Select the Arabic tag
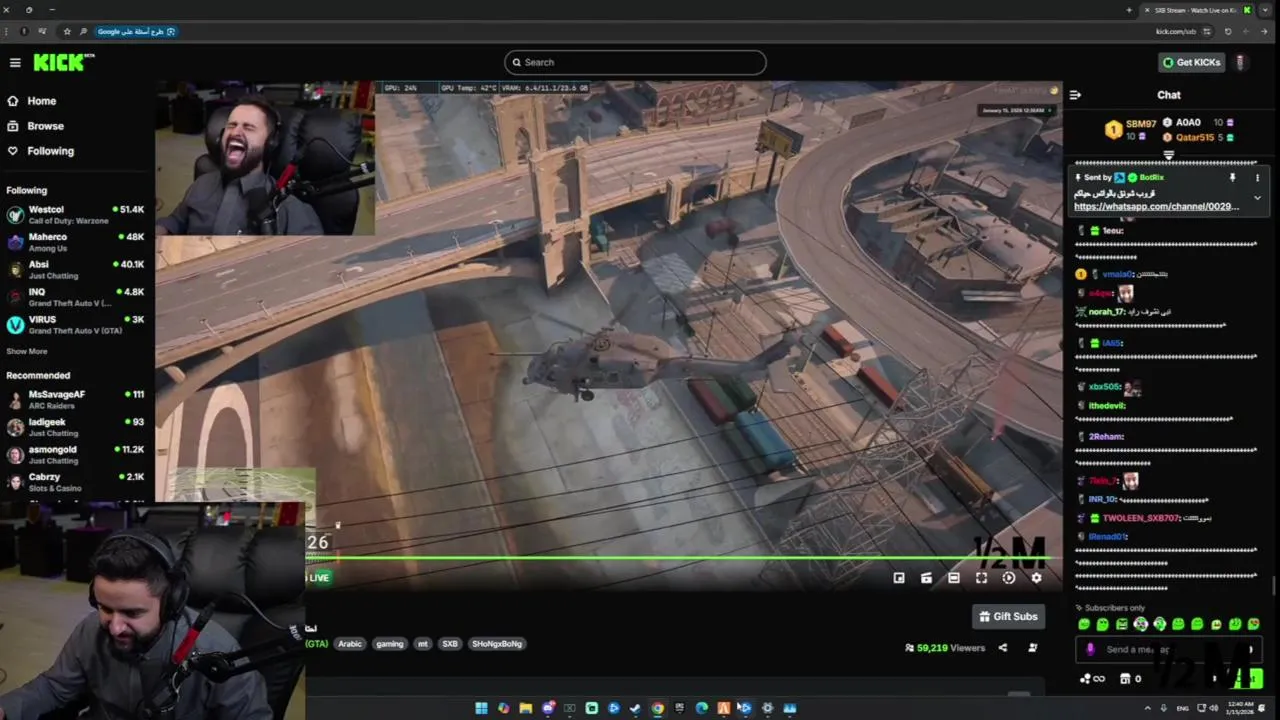The height and width of the screenshot is (720, 1280). pos(350,644)
